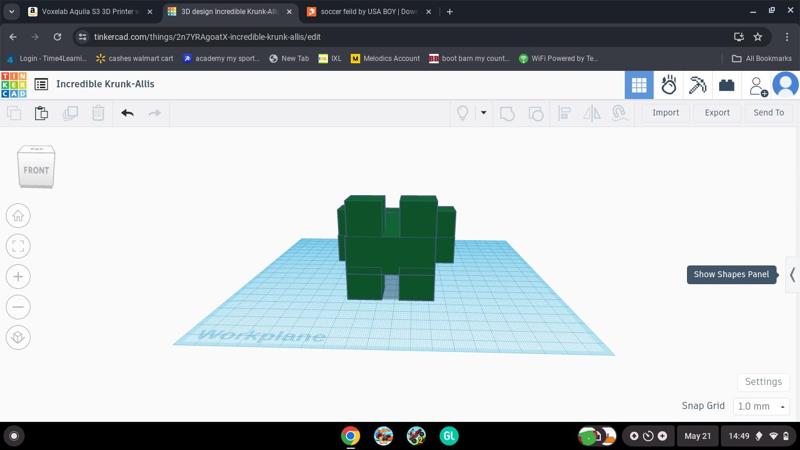Open the boot barn my count bookmark
800x450 pixels.
click(x=469, y=59)
